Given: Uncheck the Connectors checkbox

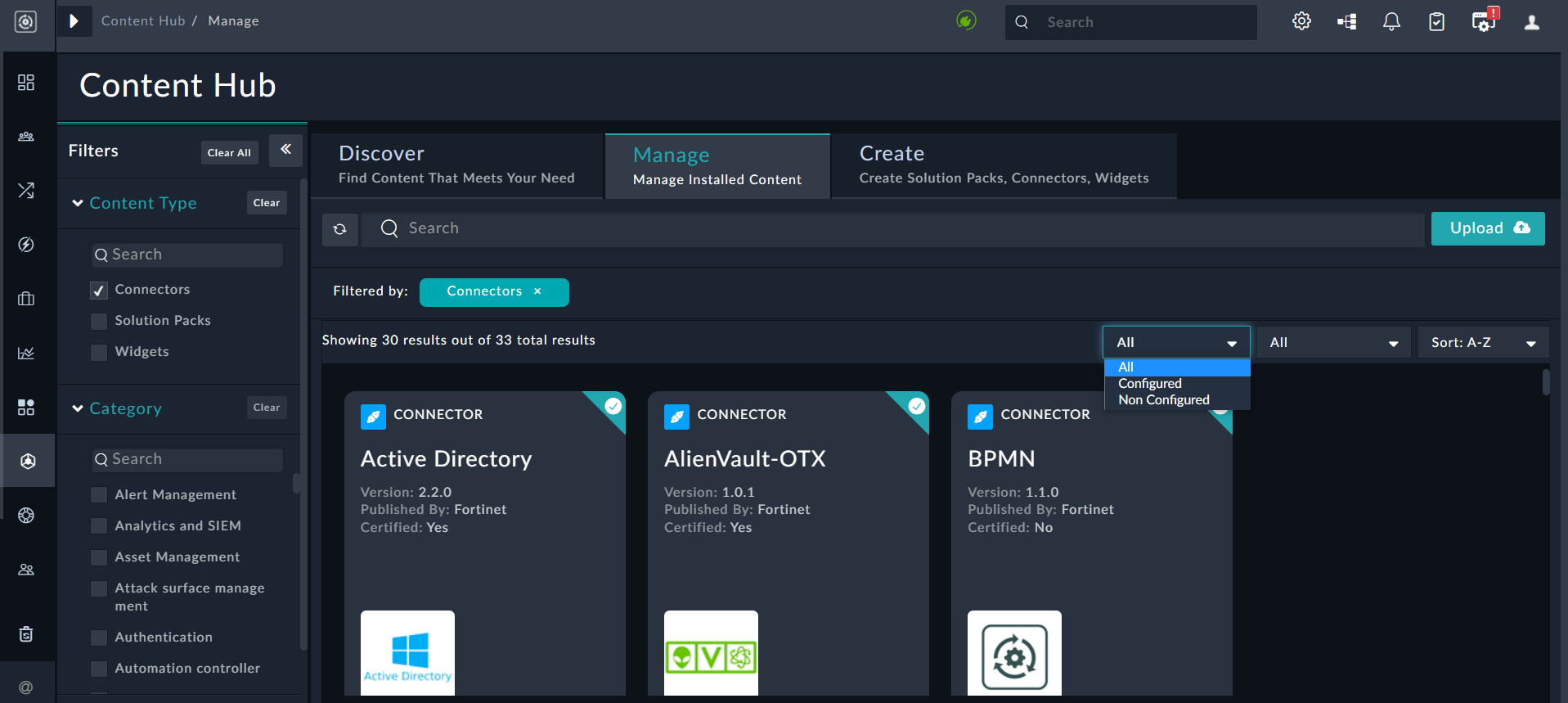Looking at the screenshot, I should tap(99, 290).
